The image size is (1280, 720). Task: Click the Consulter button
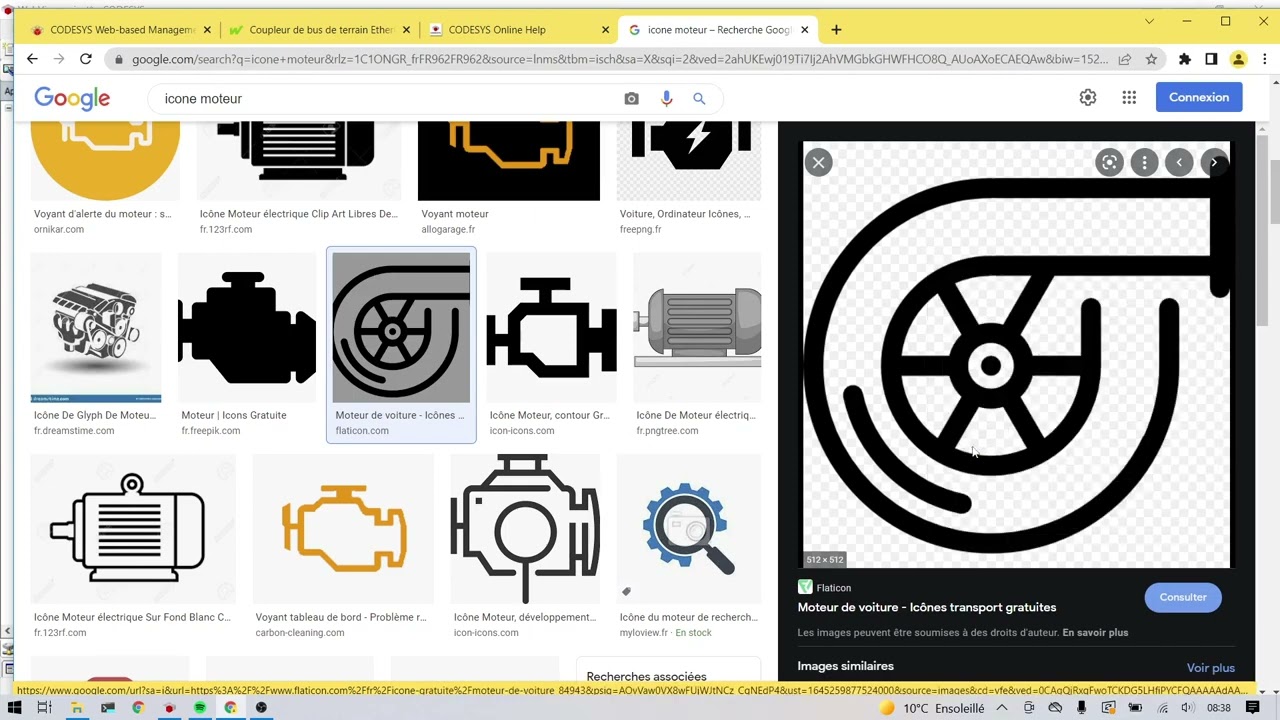(1183, 597)
